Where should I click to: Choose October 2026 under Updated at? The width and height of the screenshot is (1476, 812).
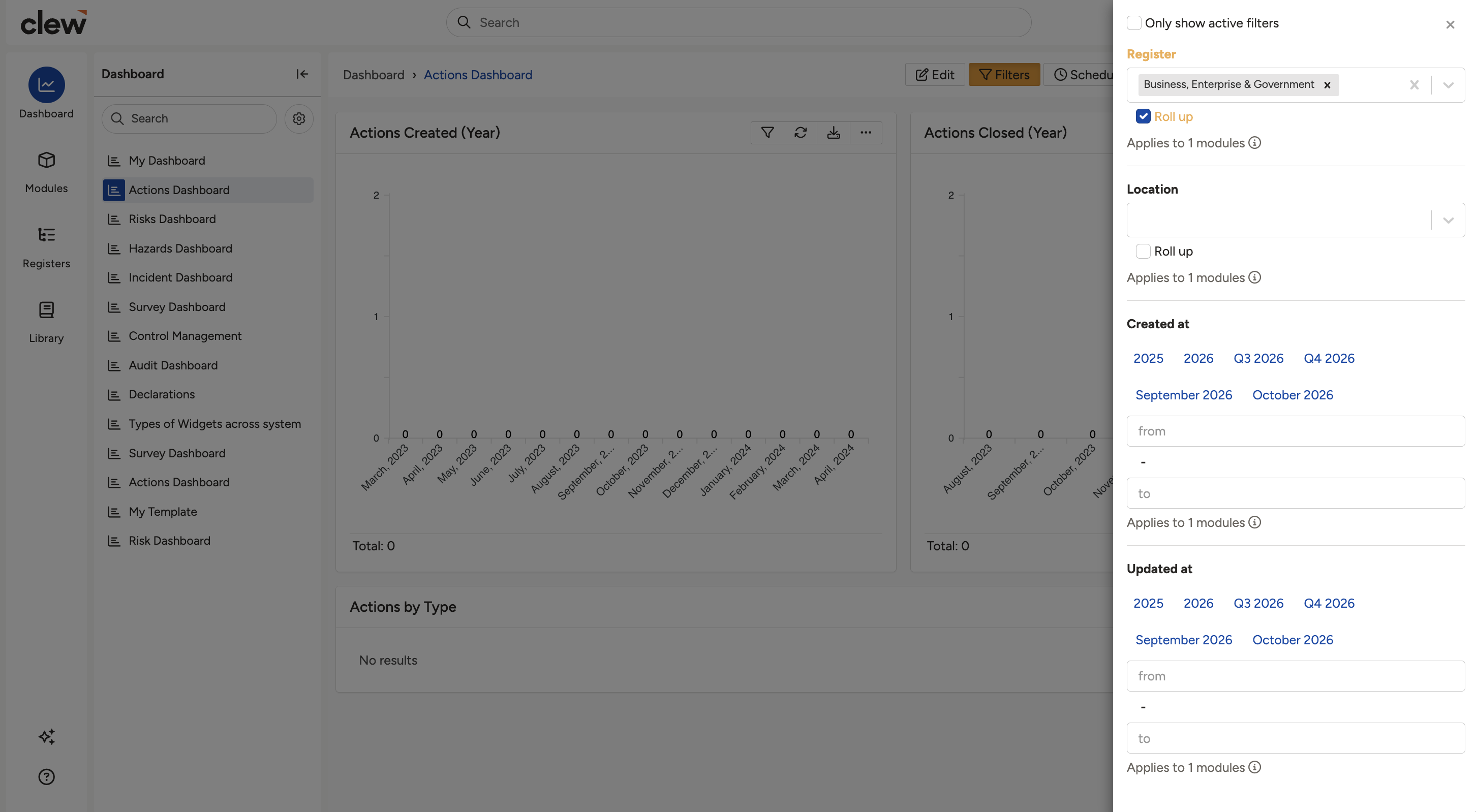click(x=1292, y=640)
